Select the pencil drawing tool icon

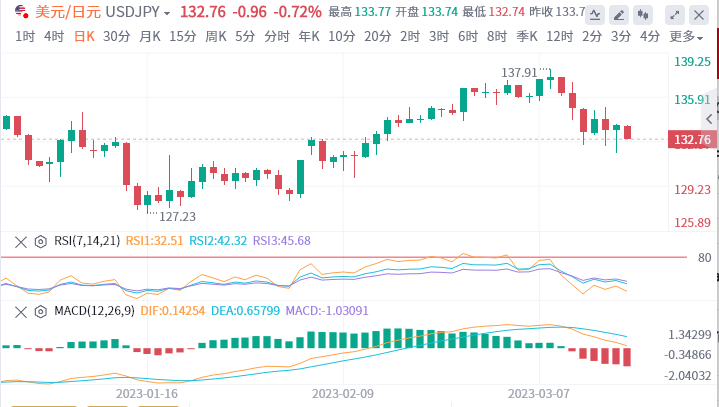[x=619, y=15]
